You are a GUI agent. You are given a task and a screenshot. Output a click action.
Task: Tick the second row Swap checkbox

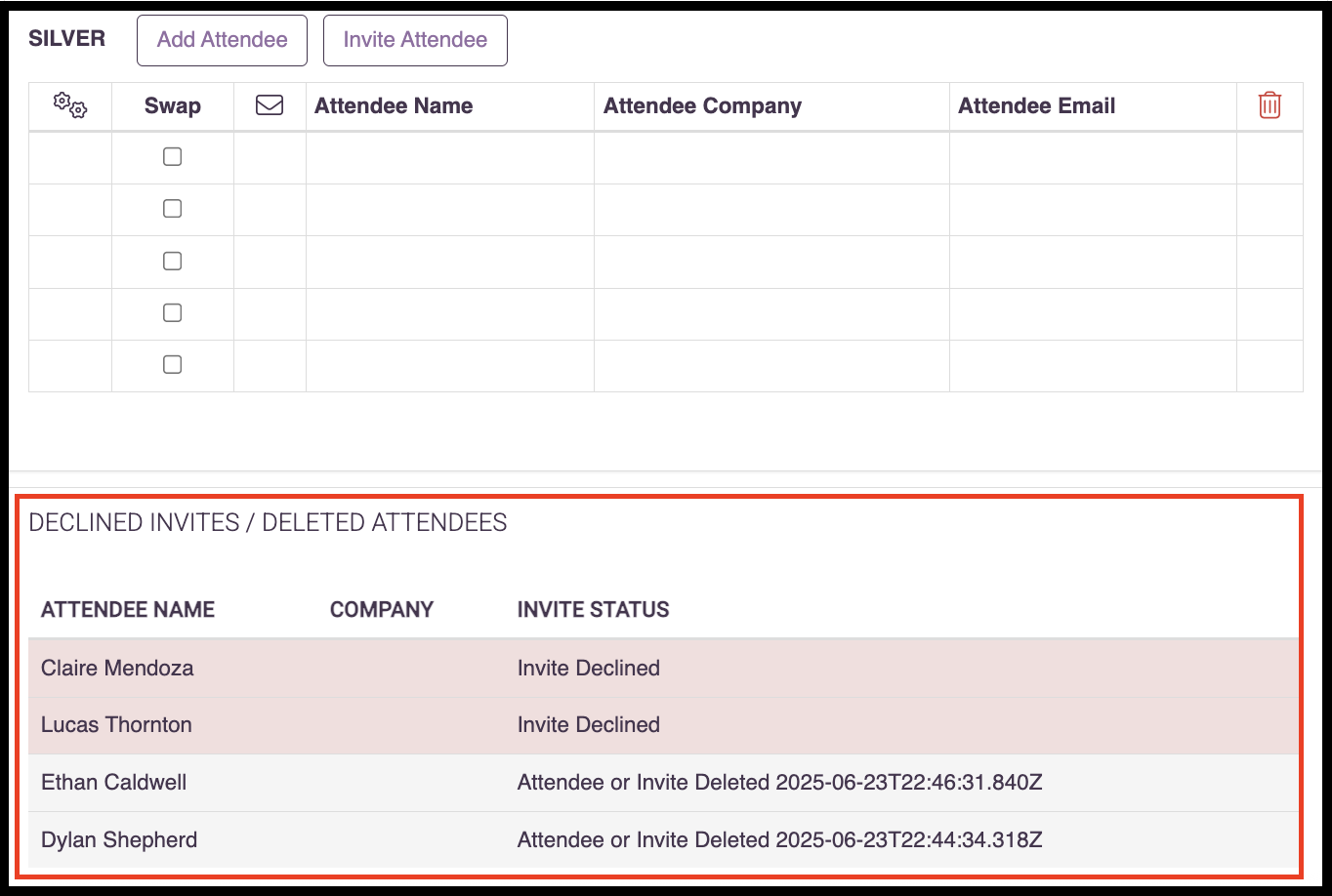click(x=172, y=209)
